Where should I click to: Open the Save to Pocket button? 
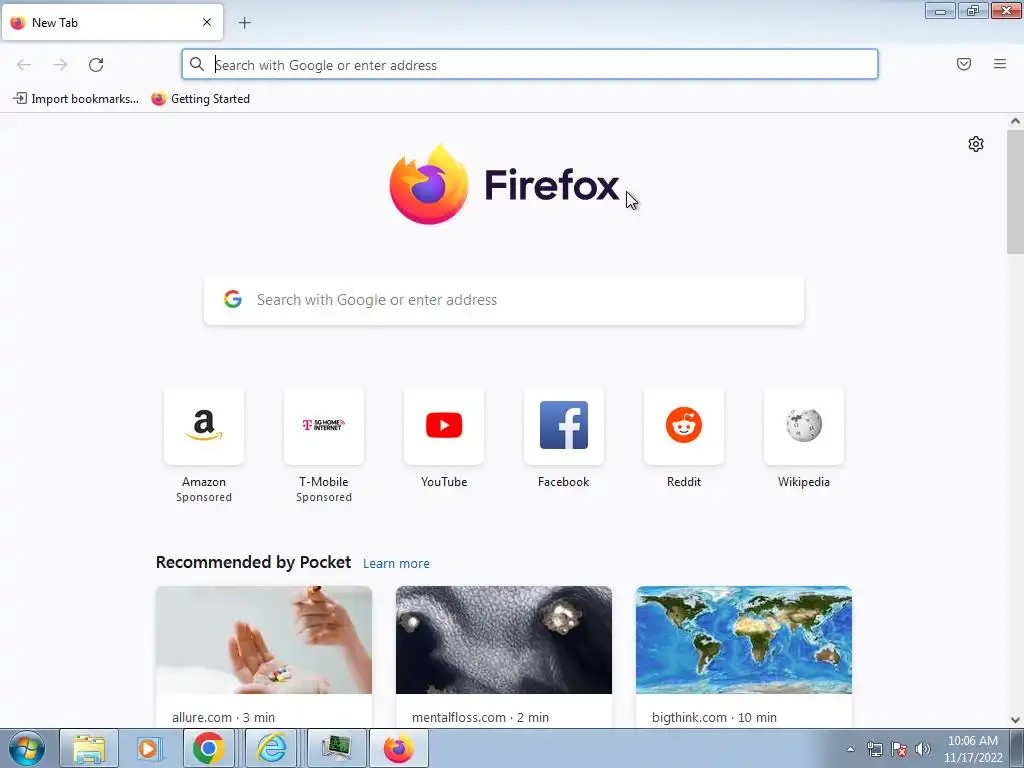tap(964, 64)
